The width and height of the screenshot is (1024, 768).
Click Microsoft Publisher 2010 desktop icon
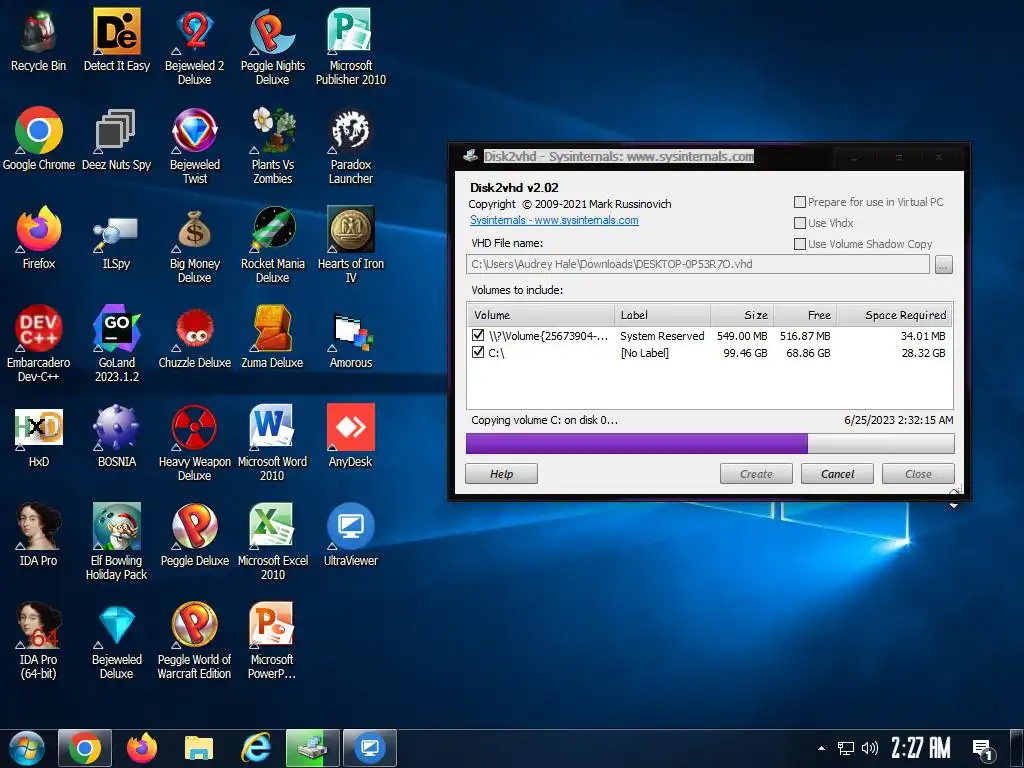pyautogui.click(x=351, y=46)
